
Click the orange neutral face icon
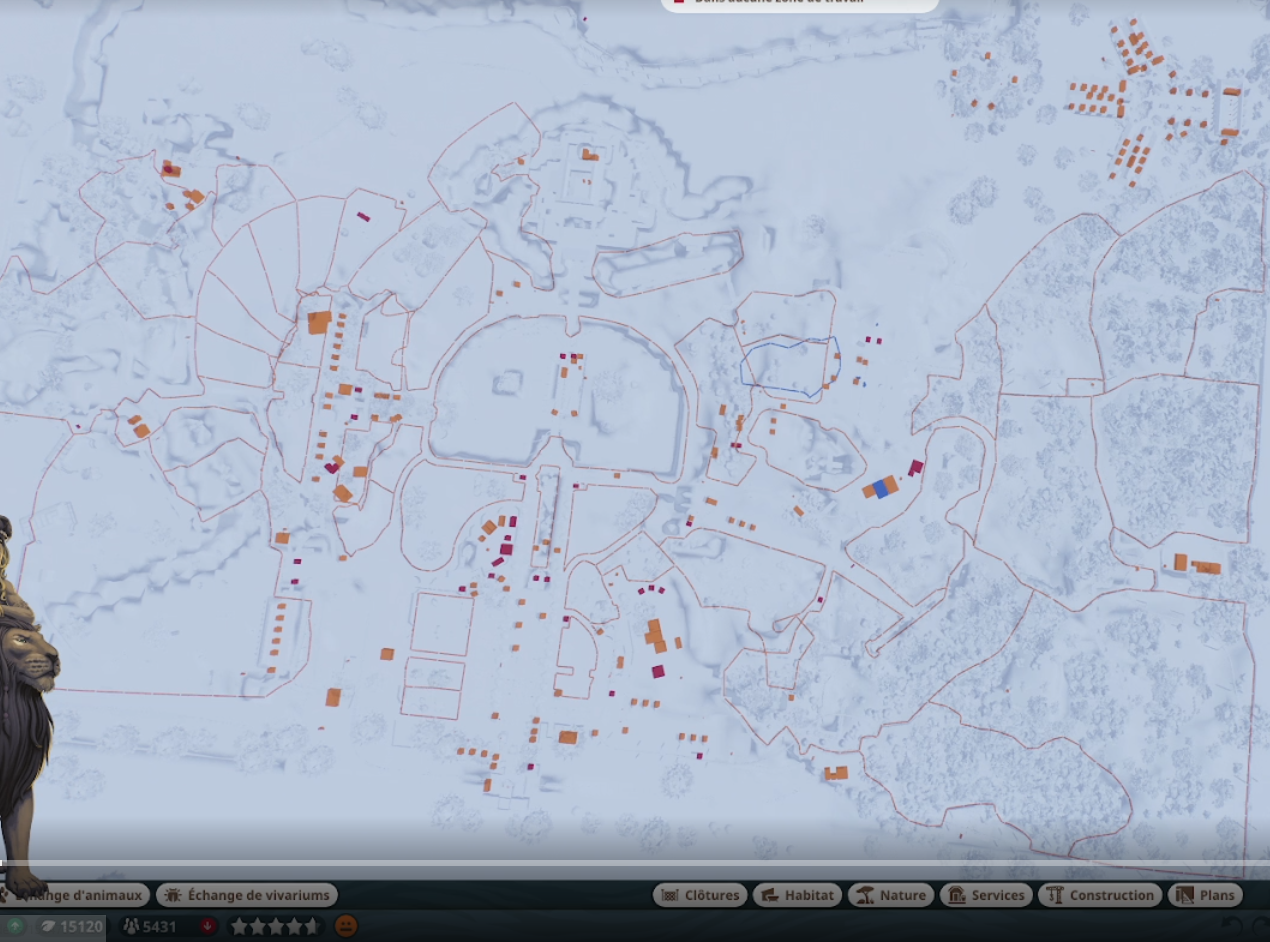(346, 926)
